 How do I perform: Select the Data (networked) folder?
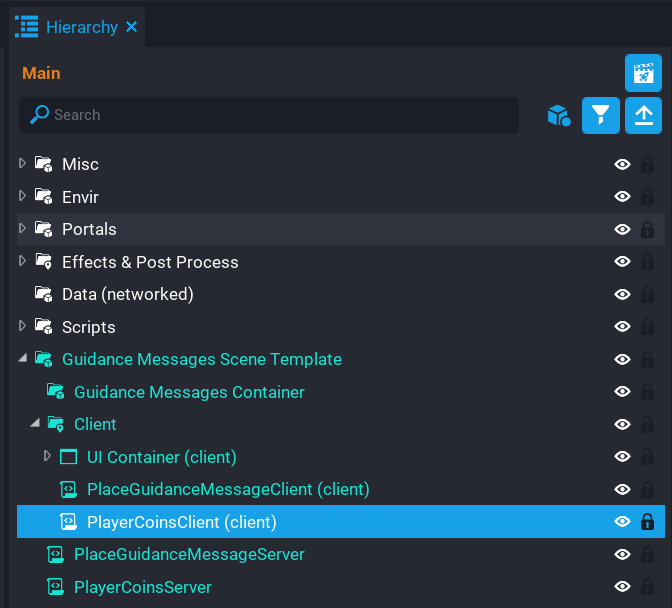[127, 294]
